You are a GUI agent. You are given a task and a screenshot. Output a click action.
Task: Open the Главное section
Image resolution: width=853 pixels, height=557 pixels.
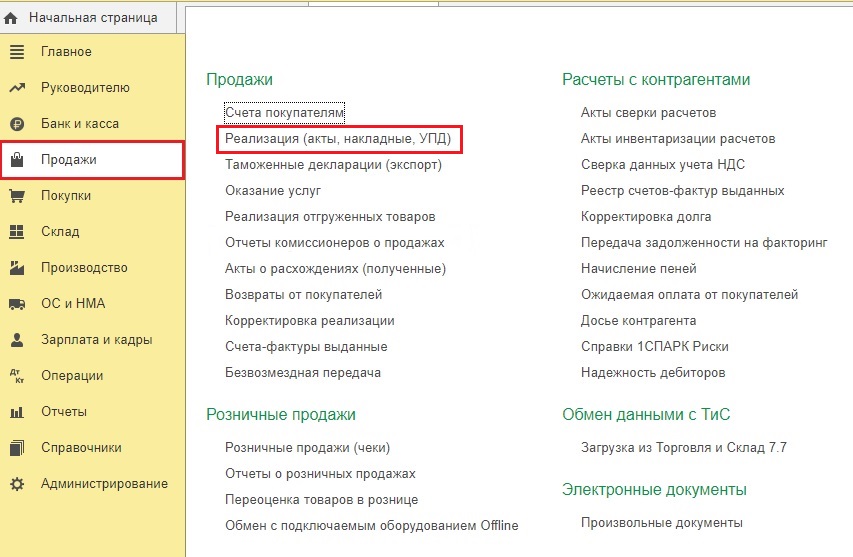click(x=92, y=52)
